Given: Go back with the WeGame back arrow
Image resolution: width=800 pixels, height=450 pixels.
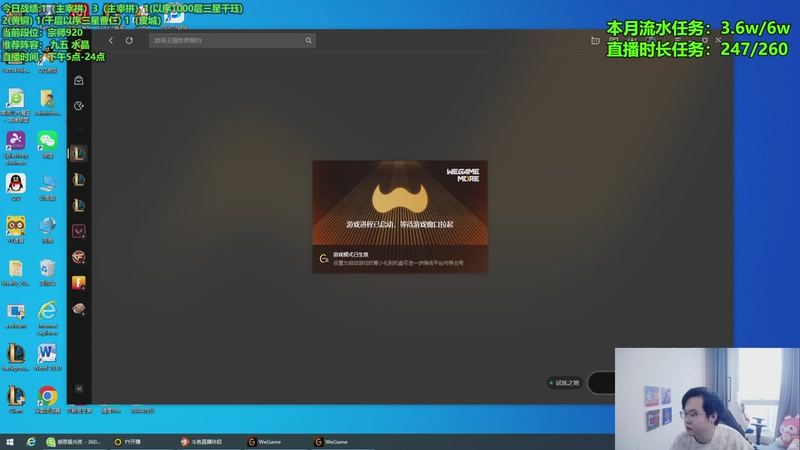Looking at the screenshot, I should tap(111, 40).
